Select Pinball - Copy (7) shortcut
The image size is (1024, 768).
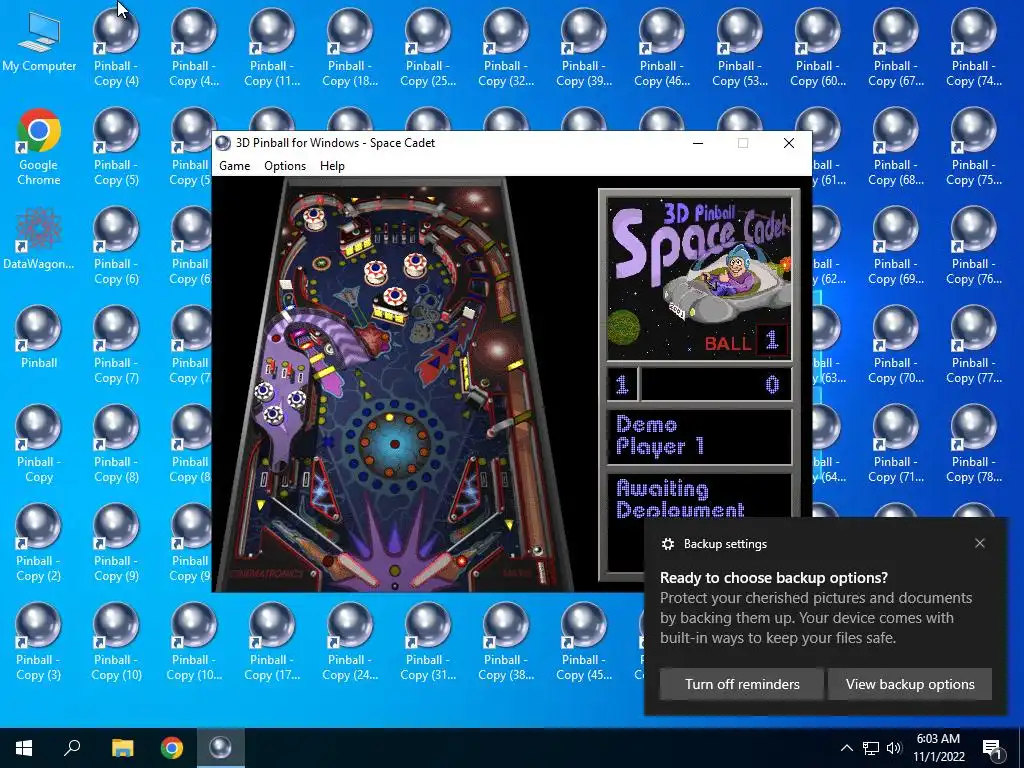coord(116,345)
